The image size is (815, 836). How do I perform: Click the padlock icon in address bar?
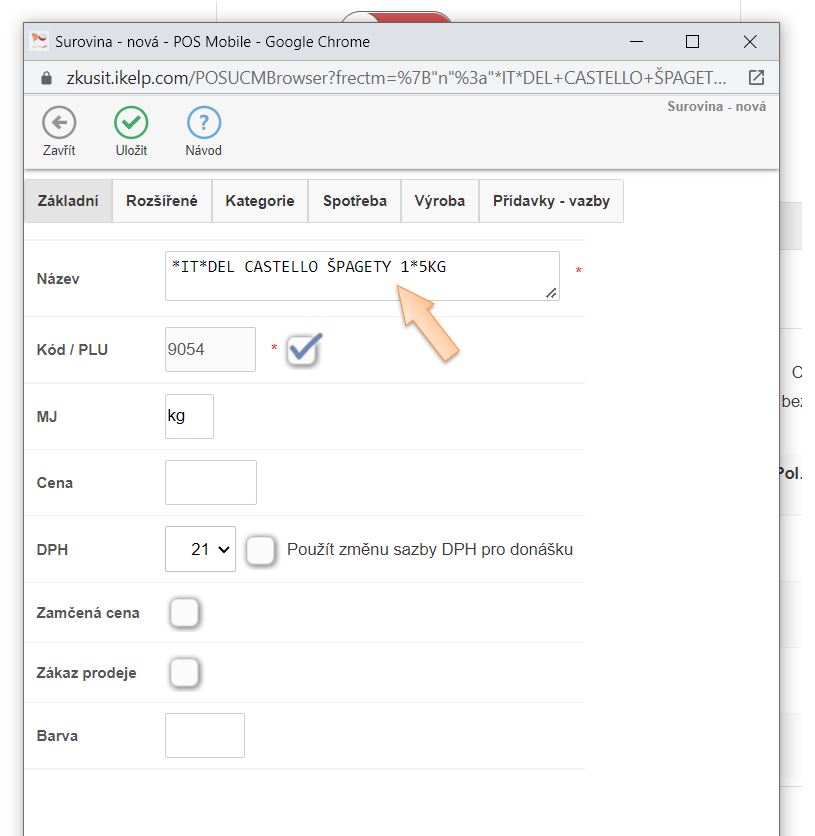(x=44, y=78)
